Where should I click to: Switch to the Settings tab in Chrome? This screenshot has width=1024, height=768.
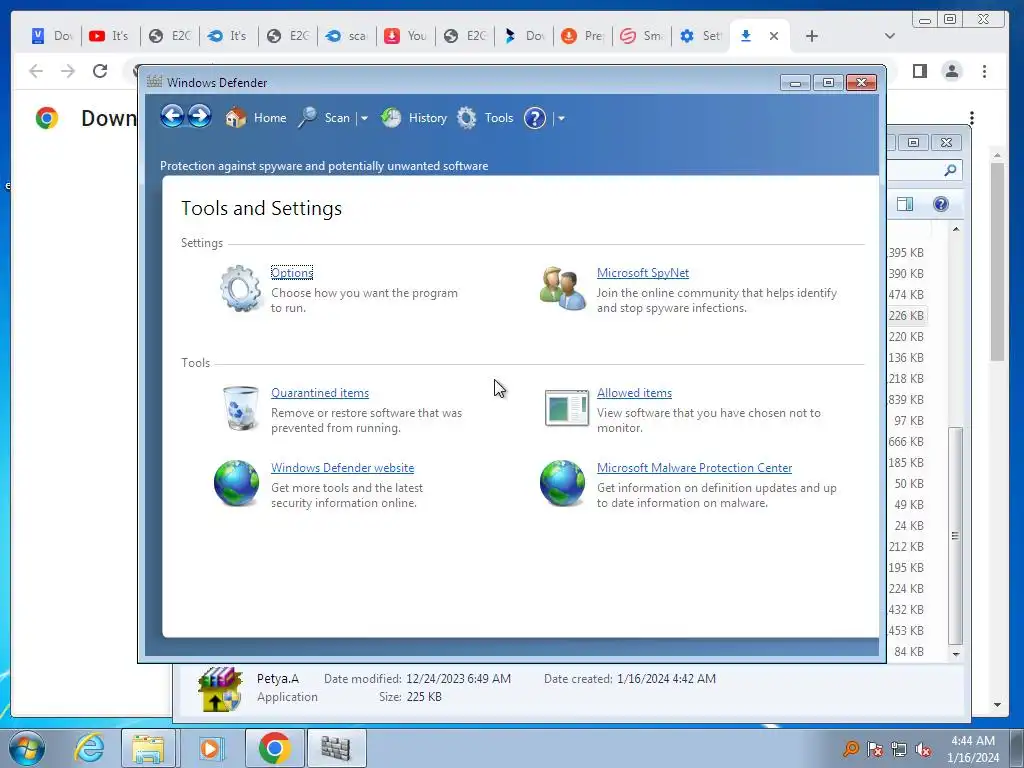click(699, 36)
